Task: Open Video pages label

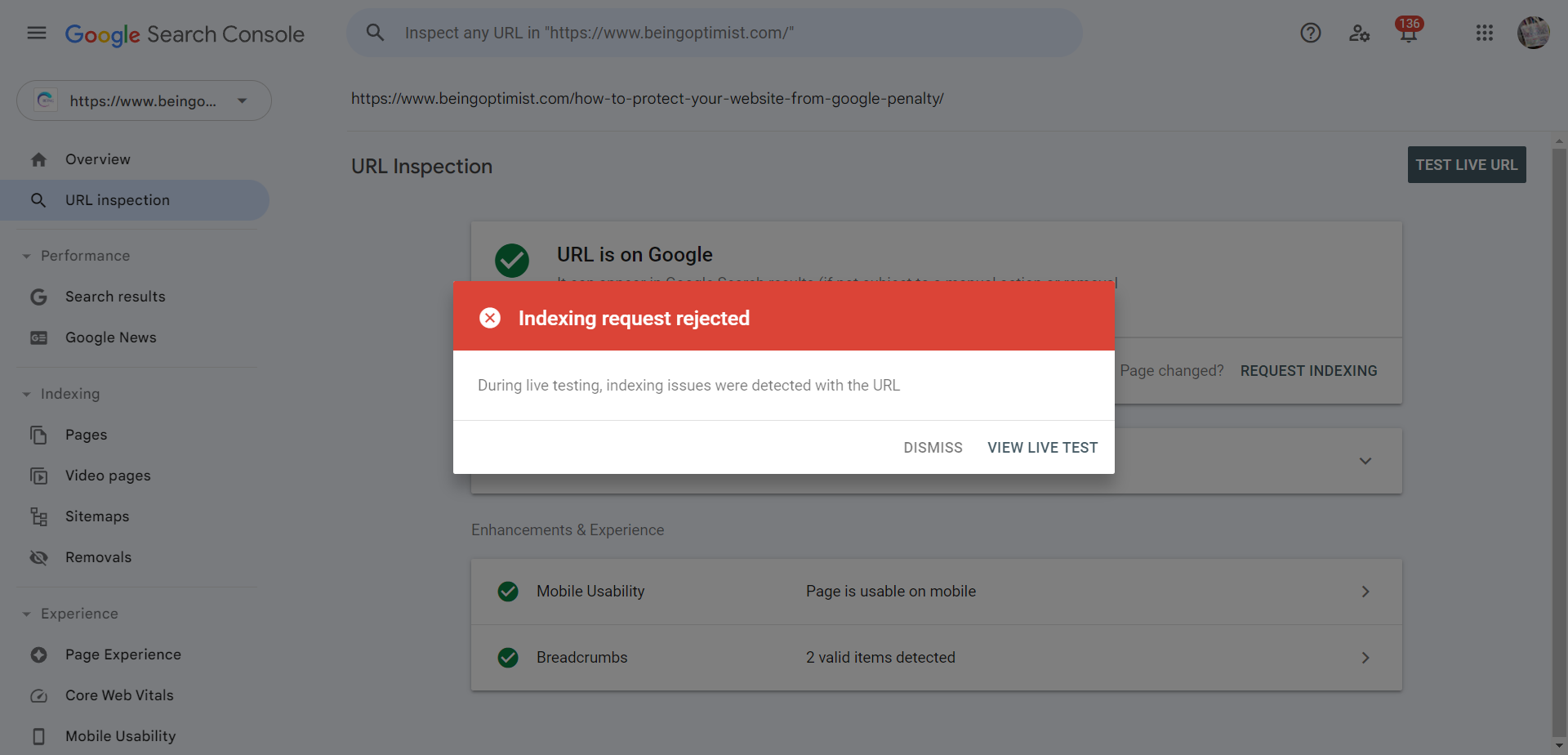Action: pyautogui.click(x=108, y=476)
